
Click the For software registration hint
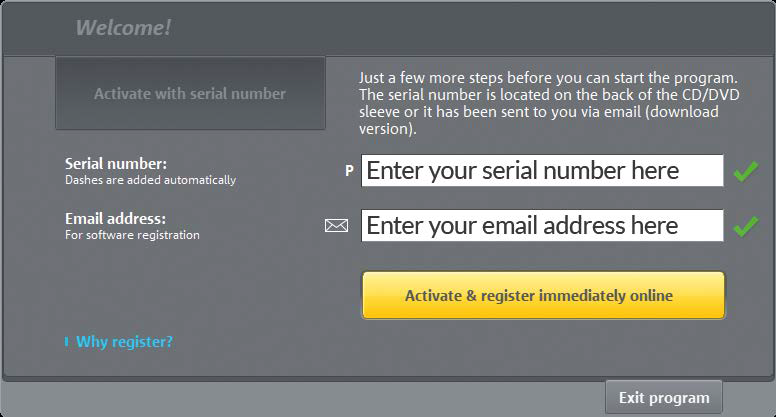tap(132, 236)
